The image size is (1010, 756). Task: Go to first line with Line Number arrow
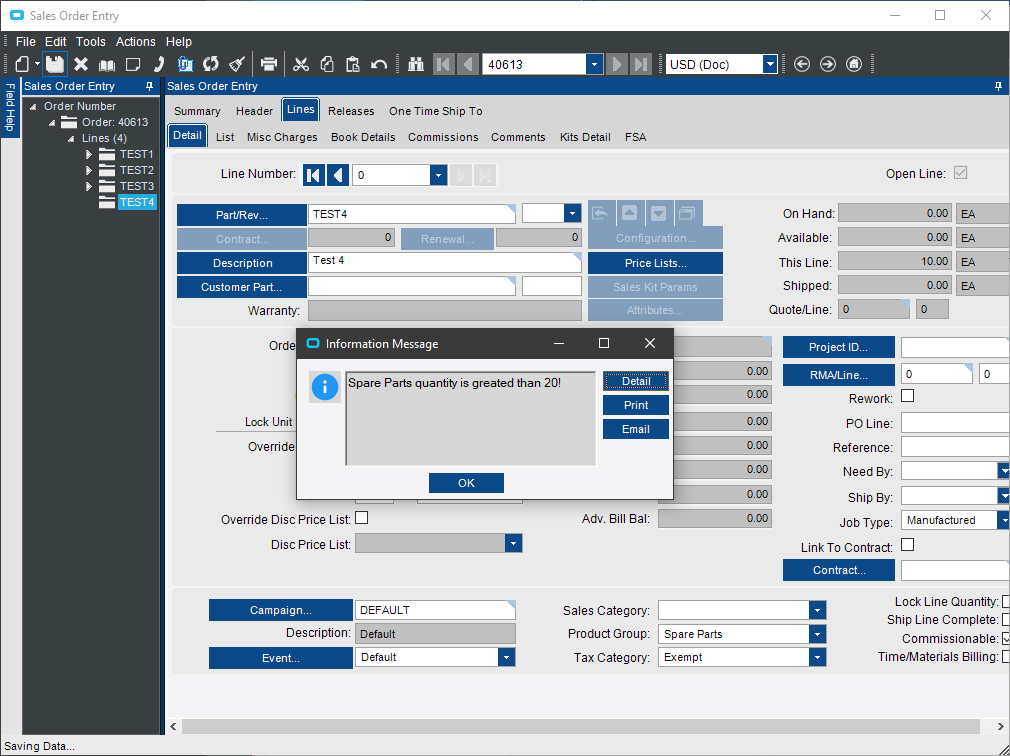pyautogui.click(x=314, y=175)
